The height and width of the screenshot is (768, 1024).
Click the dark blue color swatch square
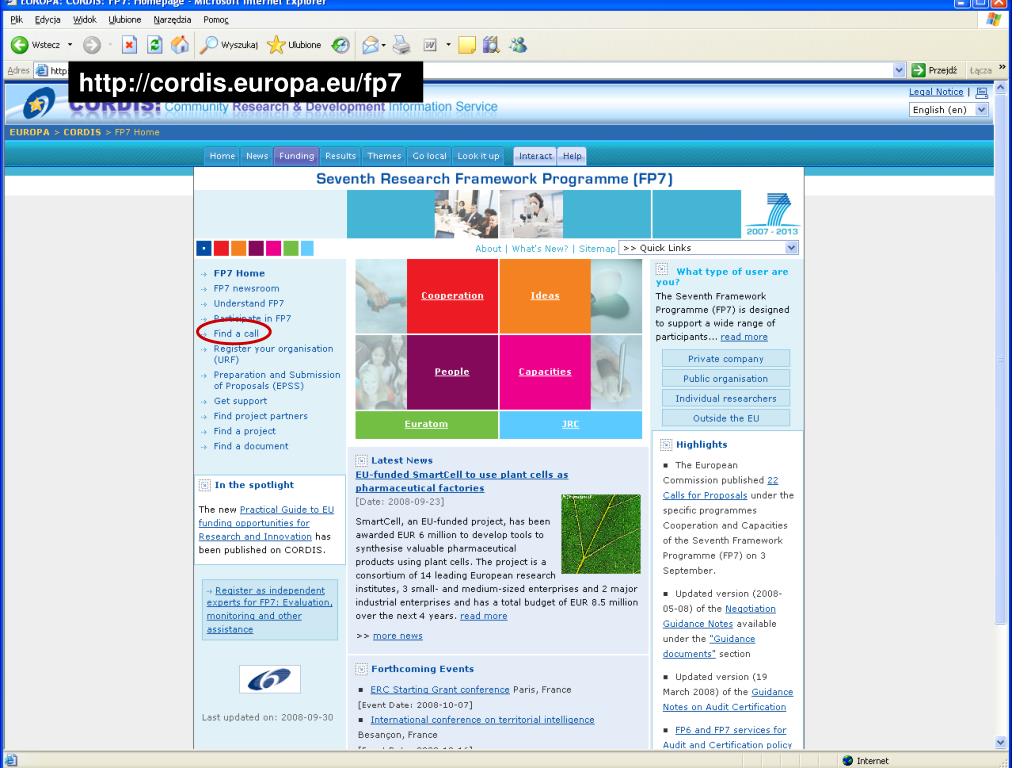(204, 248)
